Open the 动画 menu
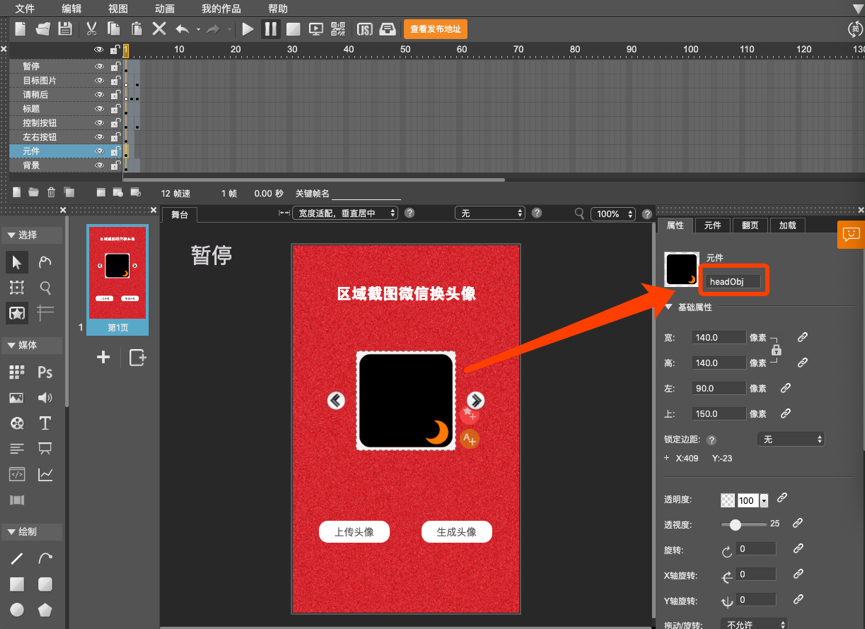 (x=164, y=8)
